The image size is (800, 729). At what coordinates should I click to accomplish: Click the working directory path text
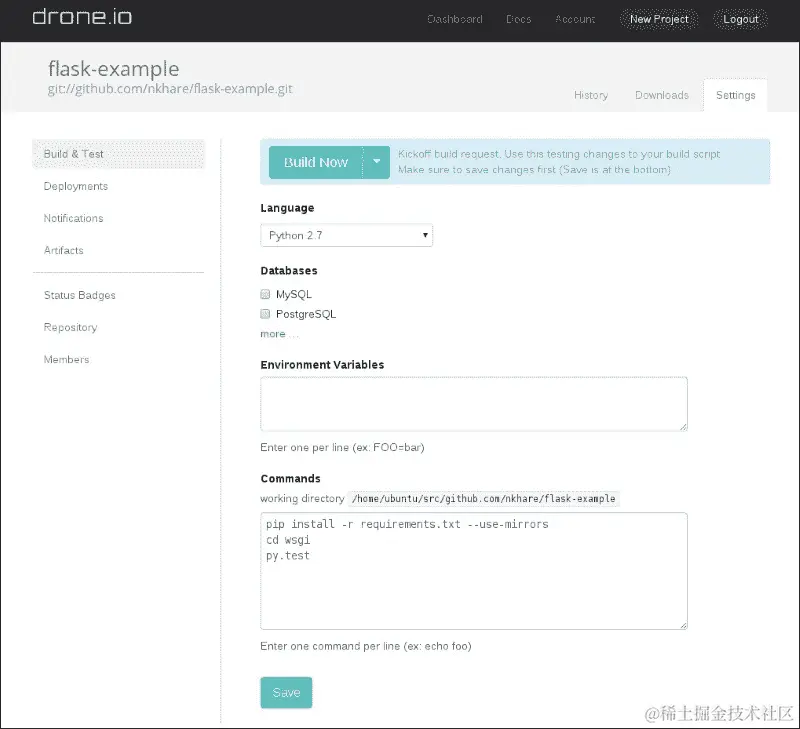(484, 498)
